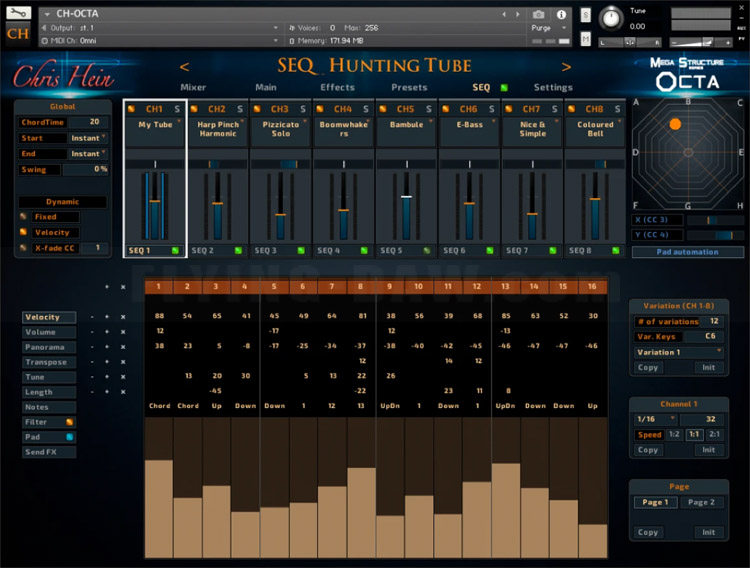Mute the instrument with M button in header
The image size is (750, 568).
(585, 38)
